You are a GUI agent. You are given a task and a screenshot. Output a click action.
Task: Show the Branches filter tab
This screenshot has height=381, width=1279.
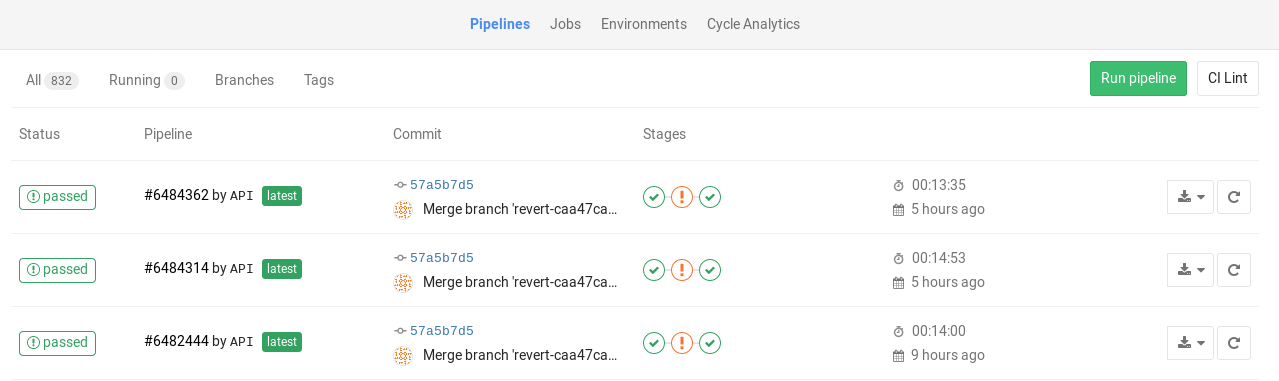click(244, 80)
